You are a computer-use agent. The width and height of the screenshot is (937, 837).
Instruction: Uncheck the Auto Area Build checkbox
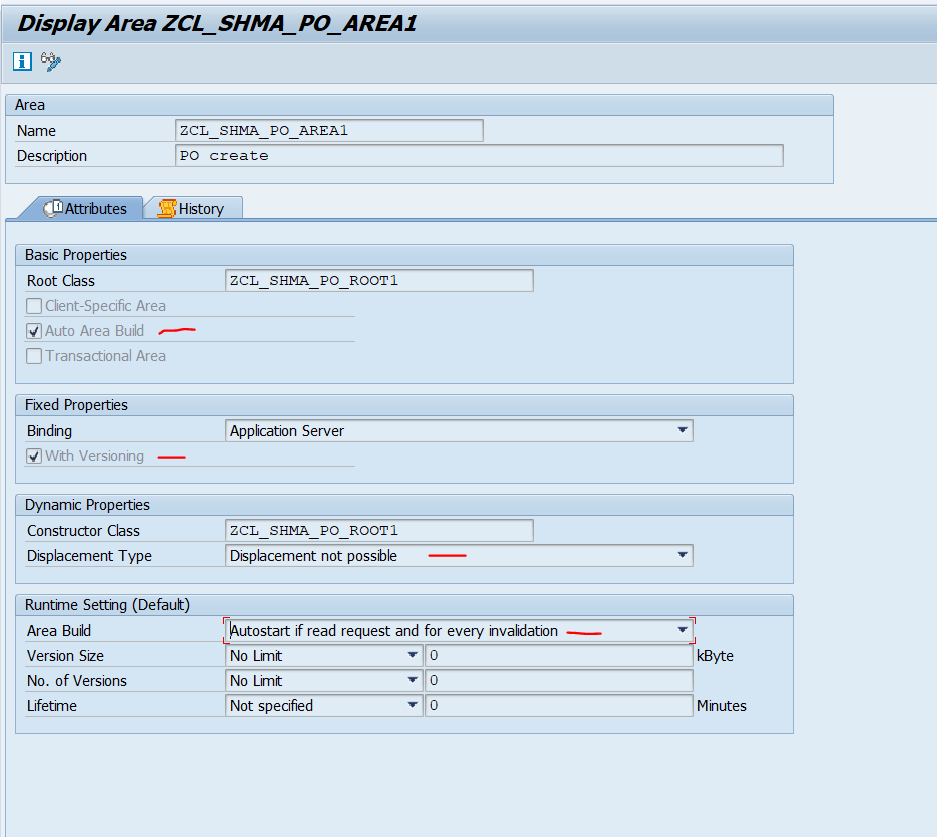(x=33, y=330)
